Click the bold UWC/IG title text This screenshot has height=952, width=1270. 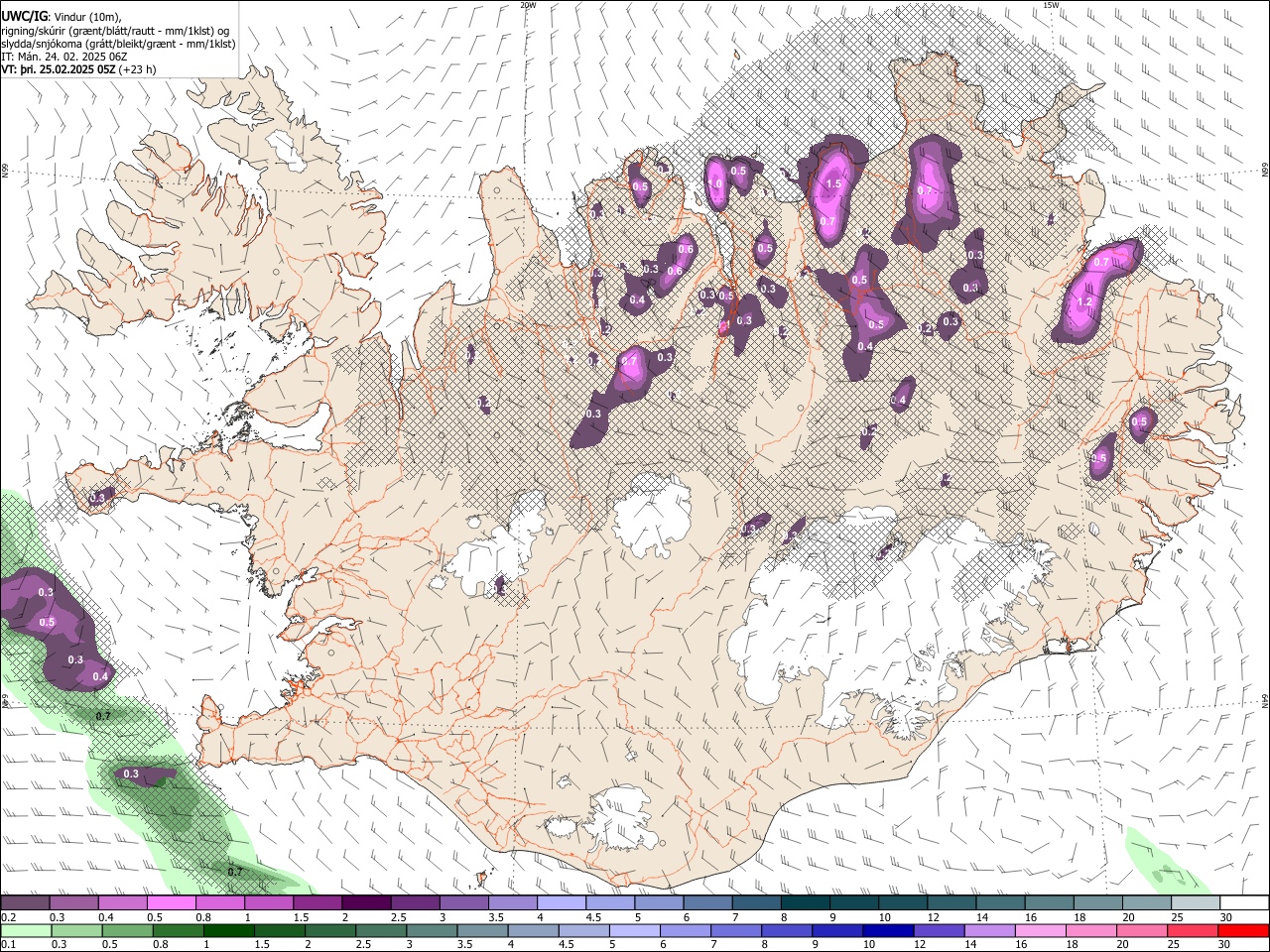click(x=23, y=15)
